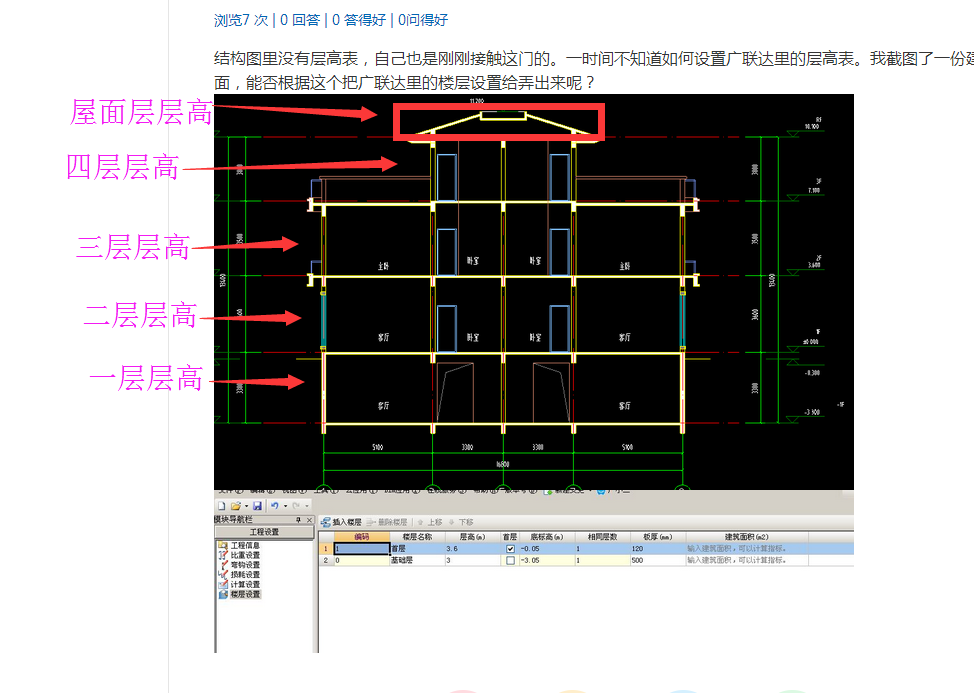Toggle the 首层 checkbox in the 基础层 row
This screenshot has width=974, height=693.
(510, 560)
